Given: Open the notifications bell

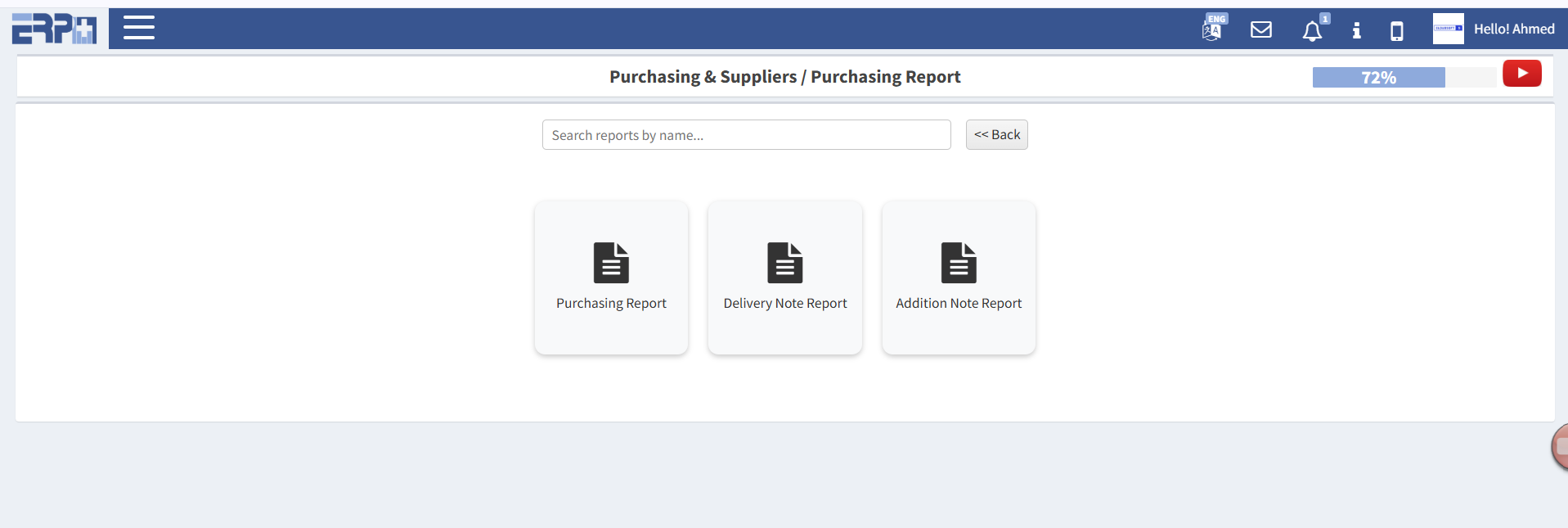Looking at the screenshot, I should [1312, 31].
